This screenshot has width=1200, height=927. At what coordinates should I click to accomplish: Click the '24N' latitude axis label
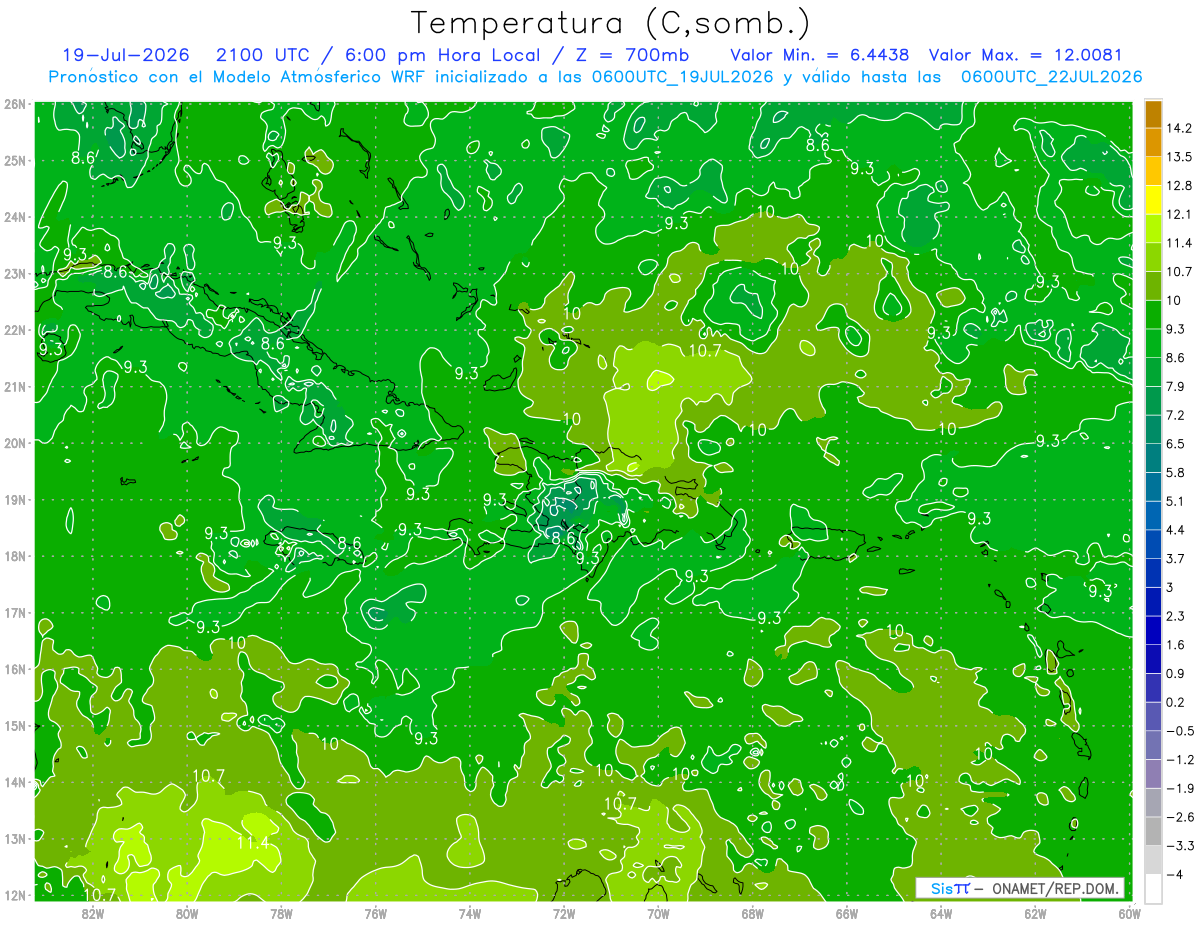(14, 217)
